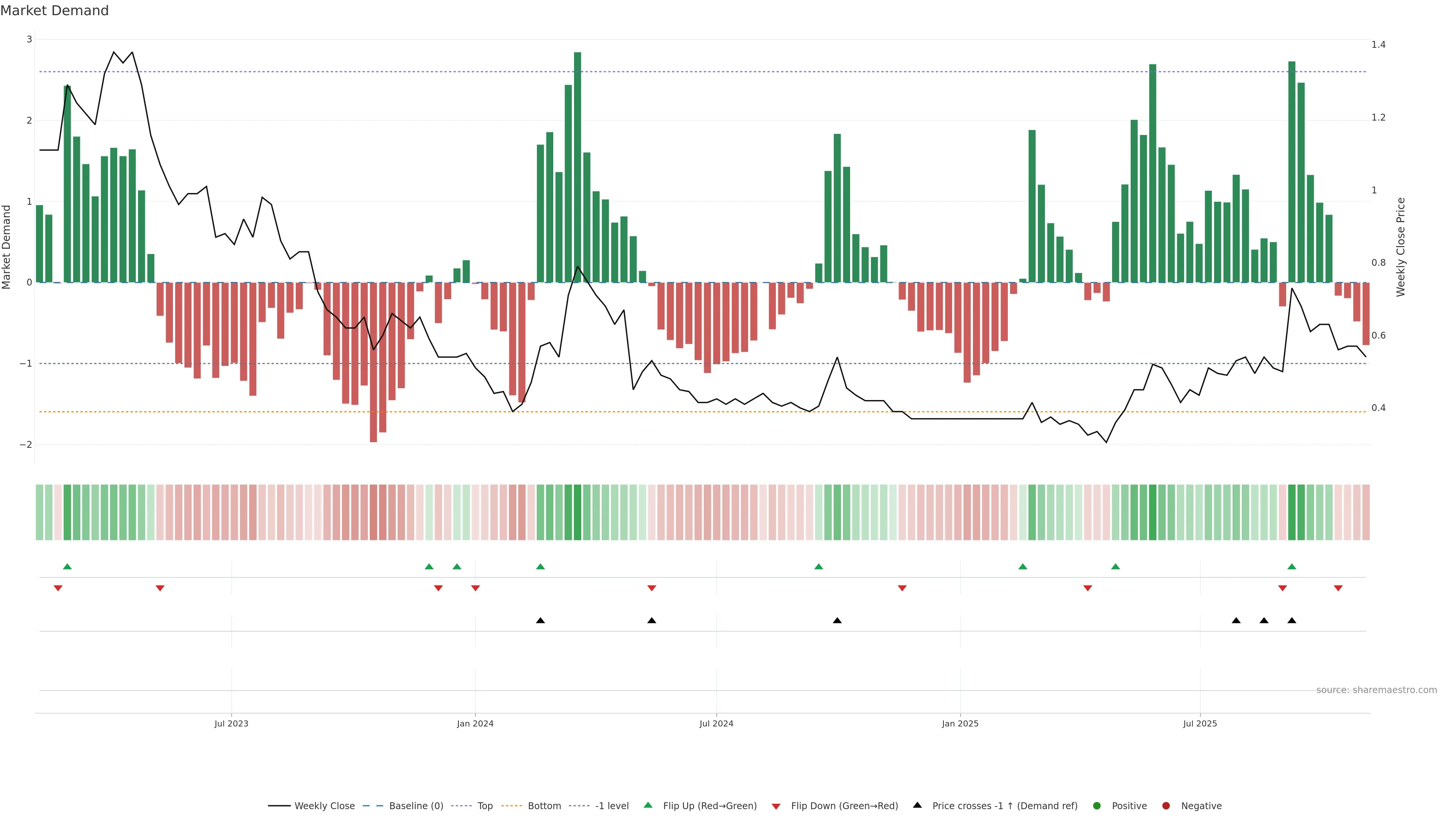Click the -1 level legend entry
The width and height of the screenshot is (1456, 819).
(x=612, y=805)
